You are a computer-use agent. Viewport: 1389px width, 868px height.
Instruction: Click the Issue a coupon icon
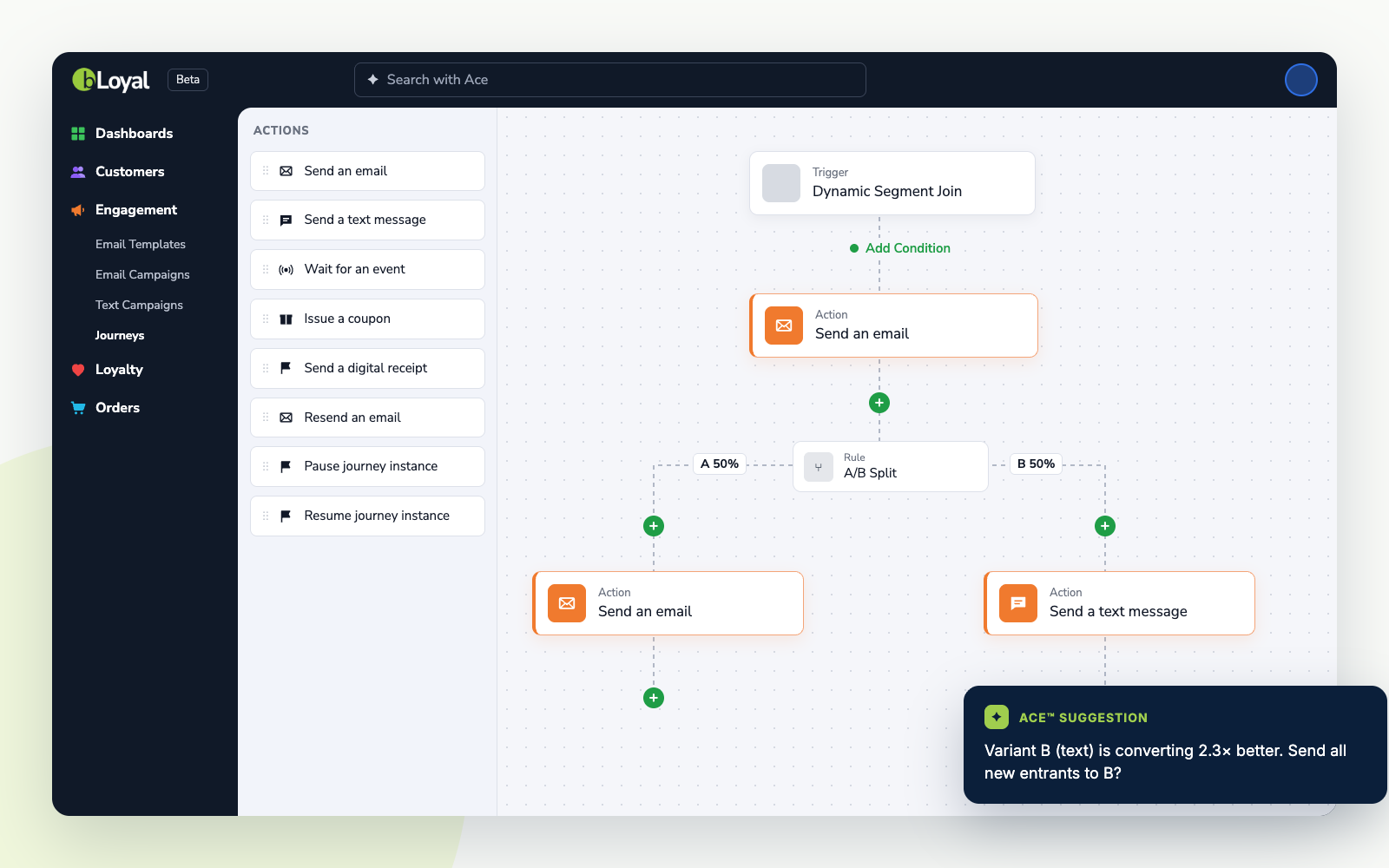pyautogui.click(x=286, y=319)
